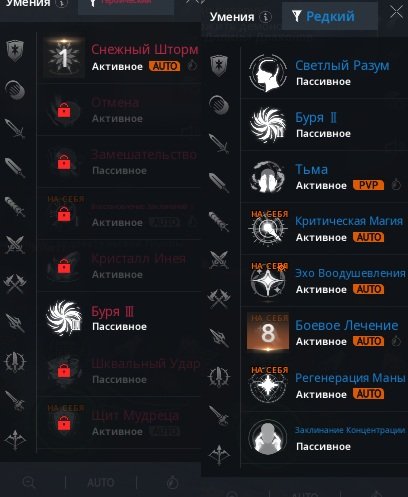Click the bottom AUTO button in left panel
408x497 pixels.
click(101, 482)
